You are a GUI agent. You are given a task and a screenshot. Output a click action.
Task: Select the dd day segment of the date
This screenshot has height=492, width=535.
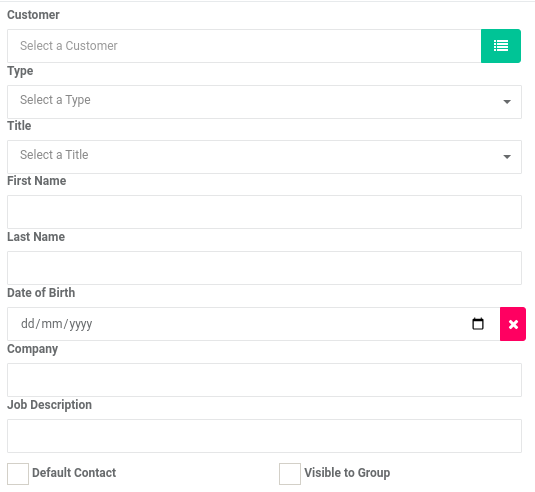pyautogui.click(x=28, y=323)
